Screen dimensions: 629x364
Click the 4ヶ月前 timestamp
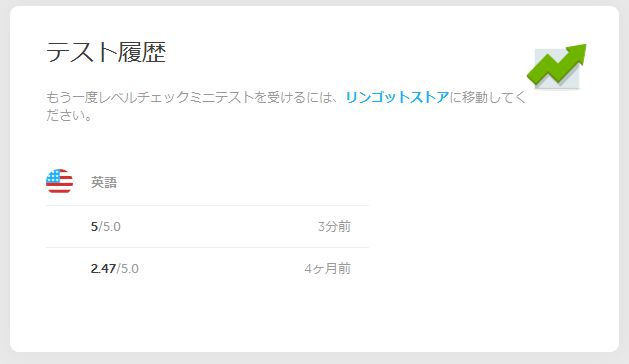[327, 268]
